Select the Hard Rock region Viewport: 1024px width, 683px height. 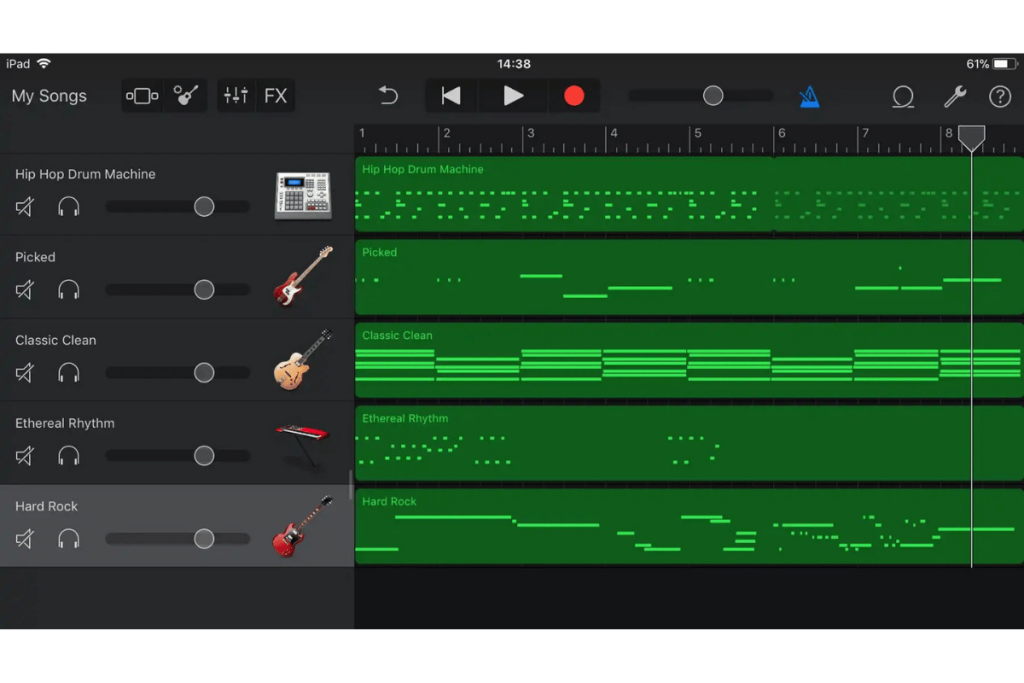[689, 526]
